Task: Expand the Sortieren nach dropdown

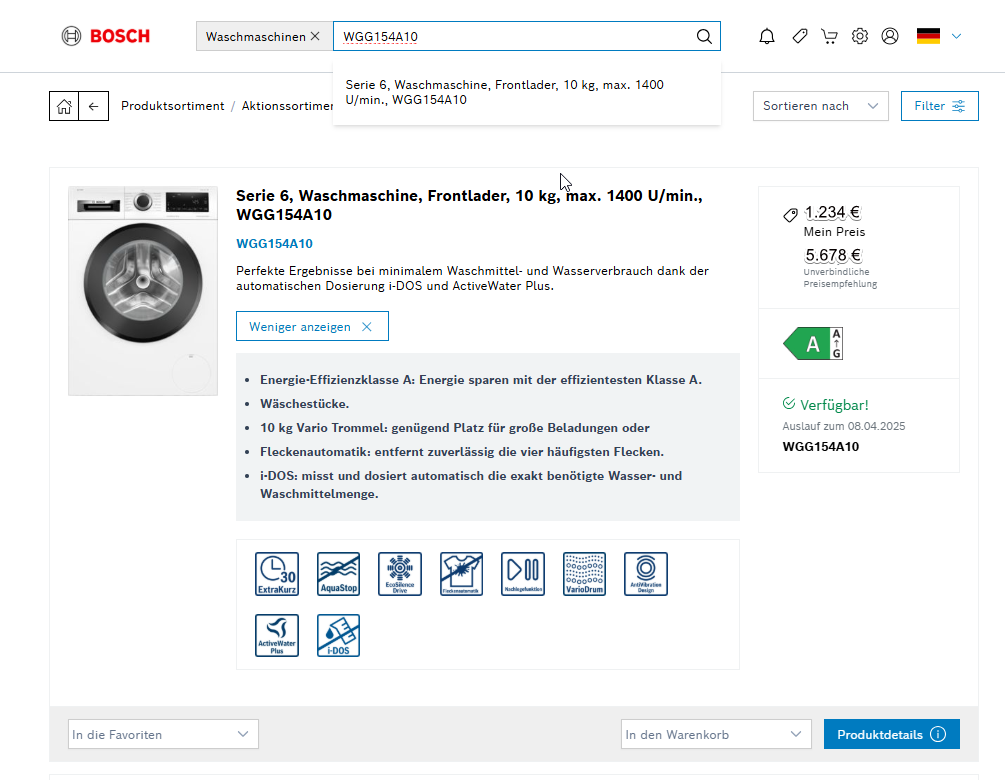Action: 820,106
